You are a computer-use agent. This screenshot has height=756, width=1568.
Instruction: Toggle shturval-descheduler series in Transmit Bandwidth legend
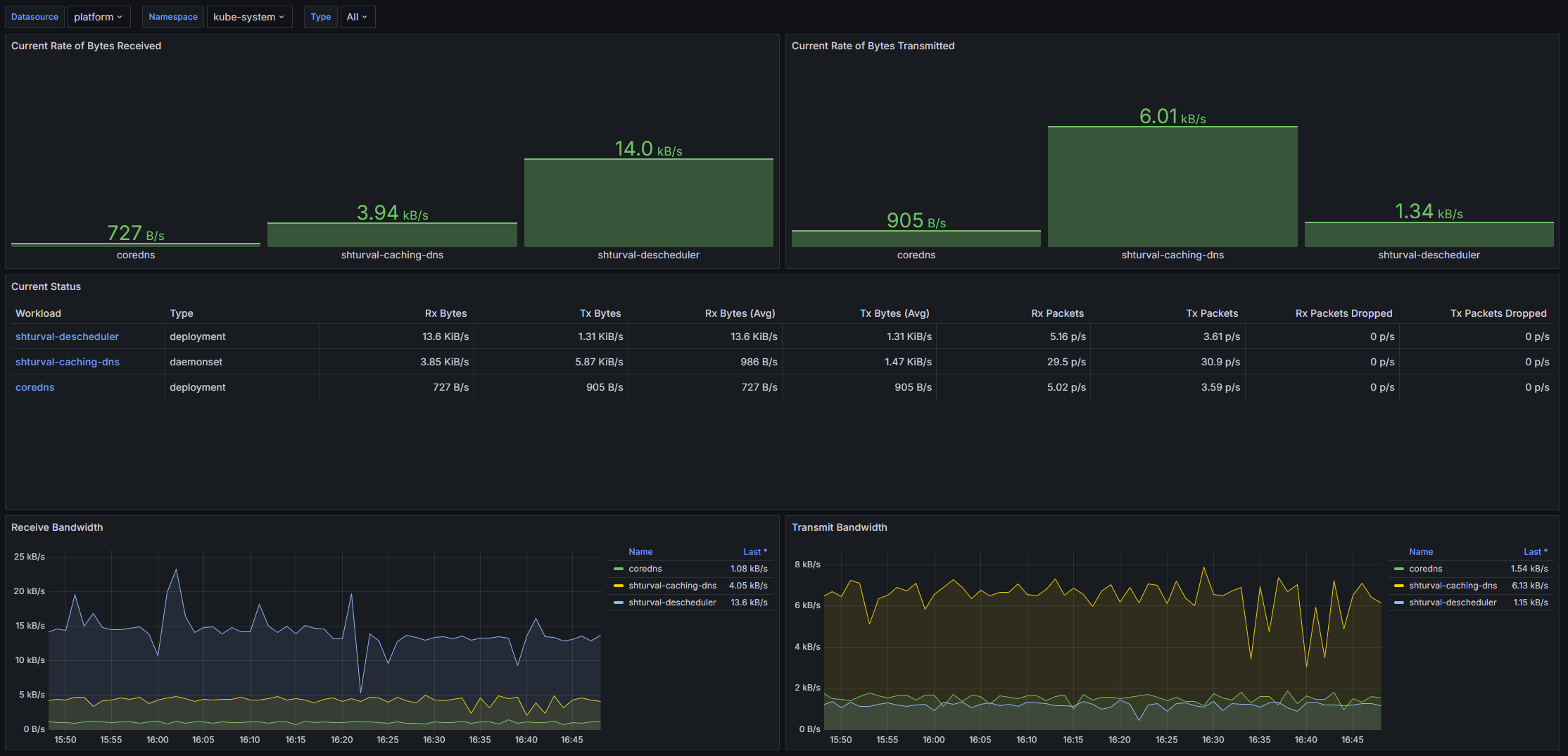point(1453,603)
